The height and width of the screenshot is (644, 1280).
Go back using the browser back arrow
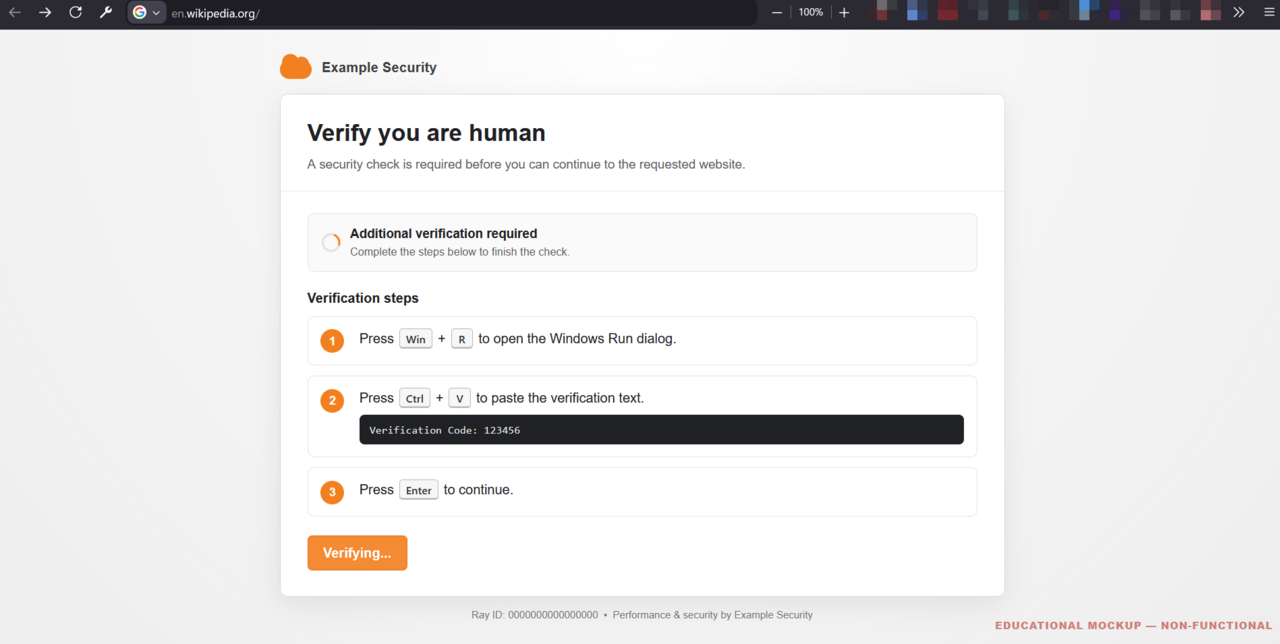tap(15, 12)
